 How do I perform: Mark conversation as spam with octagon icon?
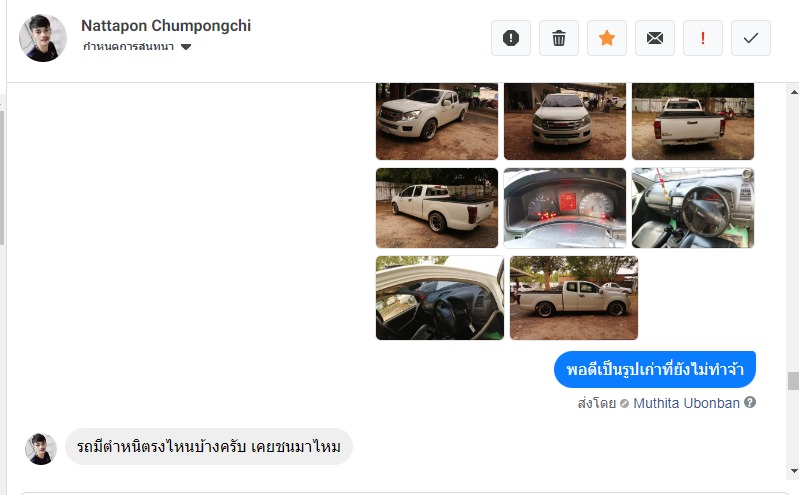511,38
